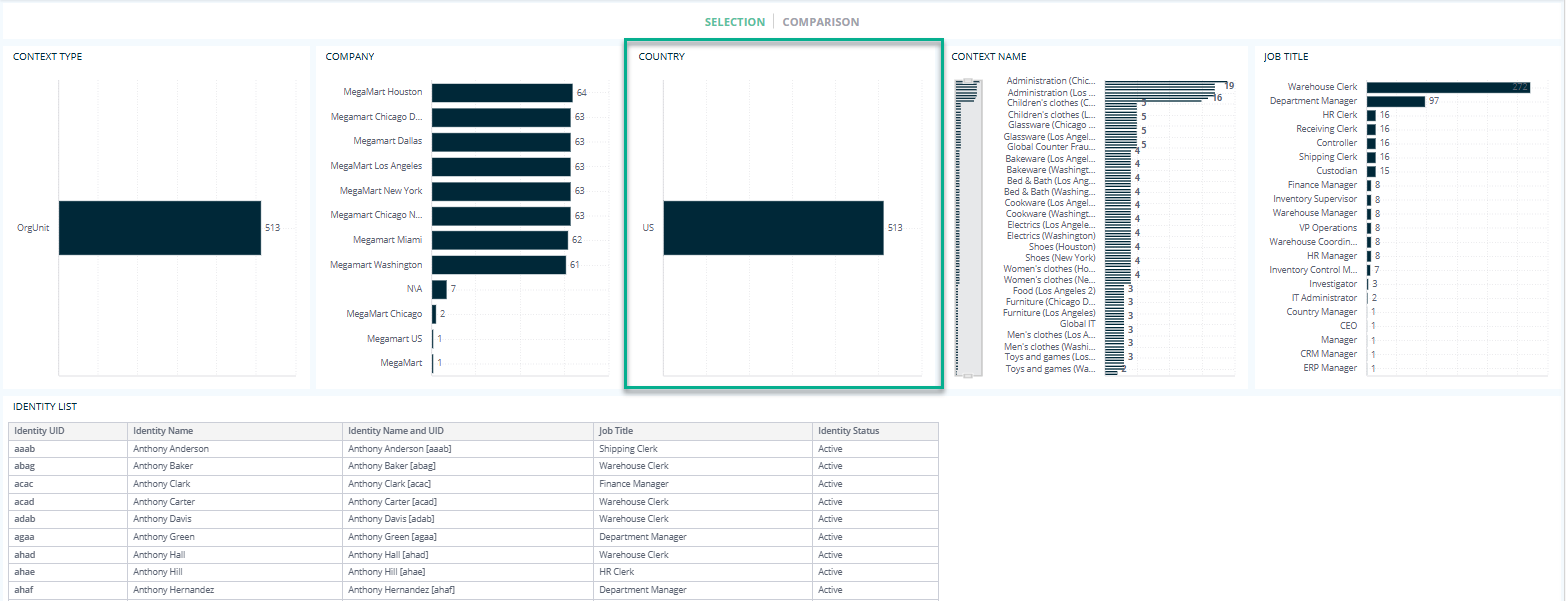1566x601 pixels.
Task: Click the IT Administrator label
Action: 1324,298
